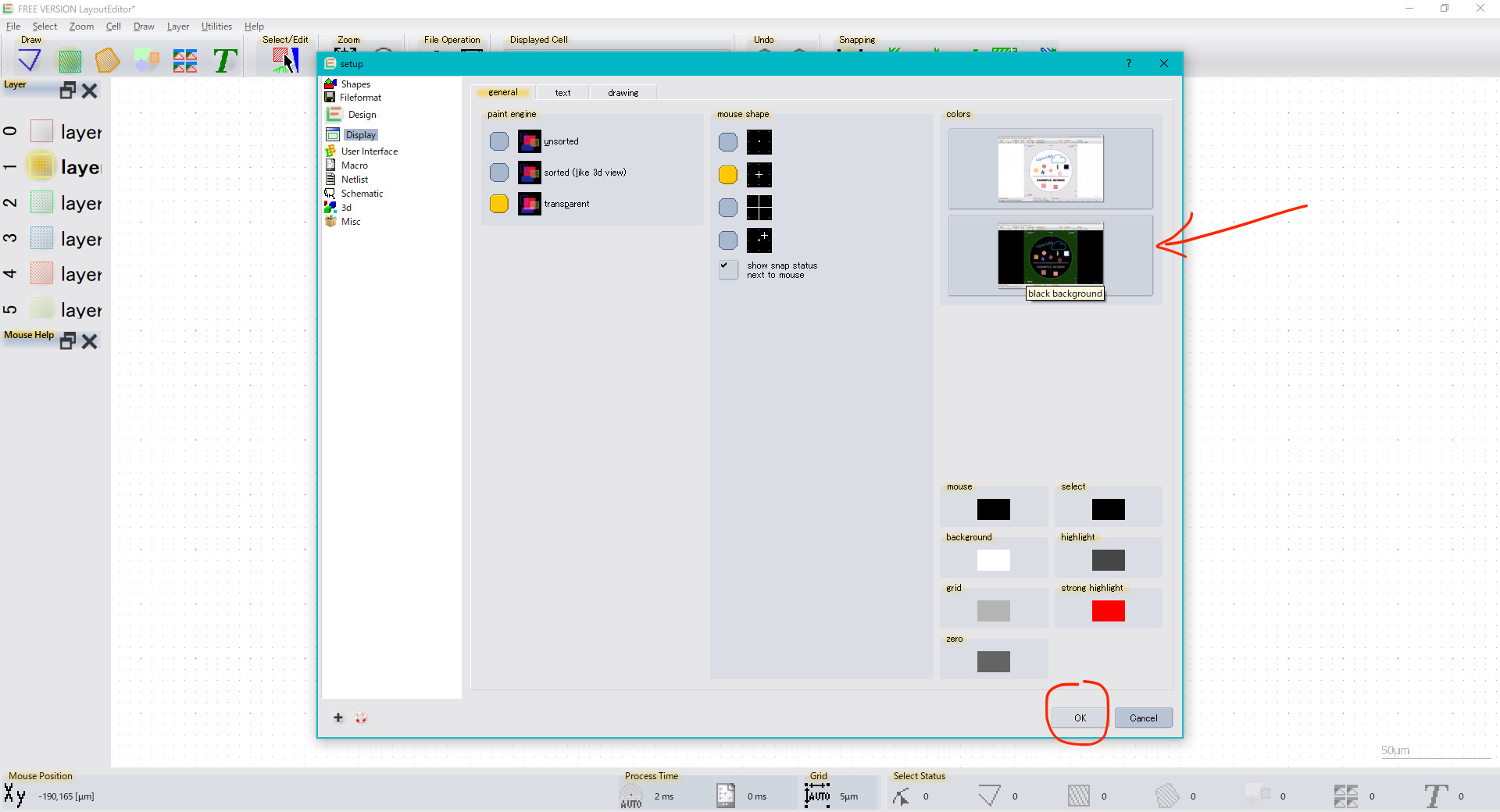The image size is (1500, 812).
Task: Select the full crosshair mouse shape
Action: coord(727,208)
